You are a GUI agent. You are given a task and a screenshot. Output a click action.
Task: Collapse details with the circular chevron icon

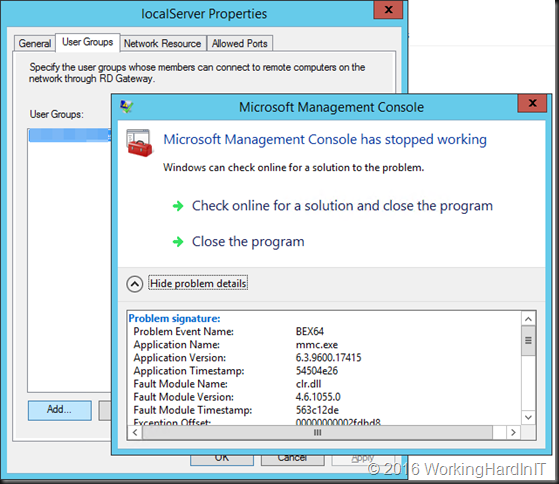pyautogui.click(x=135, y=284)
